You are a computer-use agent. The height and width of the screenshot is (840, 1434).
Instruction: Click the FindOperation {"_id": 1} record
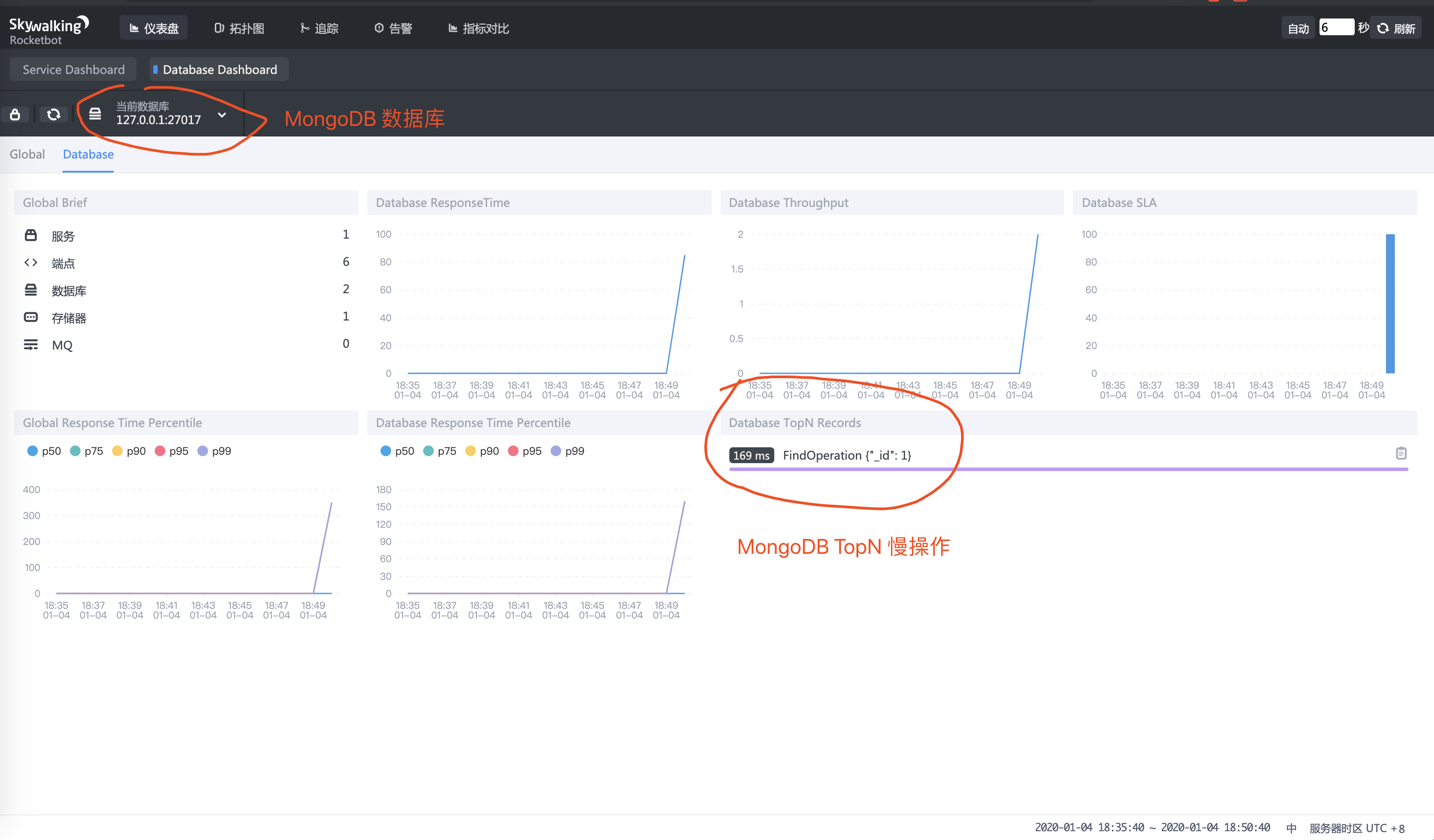point(847,456)
